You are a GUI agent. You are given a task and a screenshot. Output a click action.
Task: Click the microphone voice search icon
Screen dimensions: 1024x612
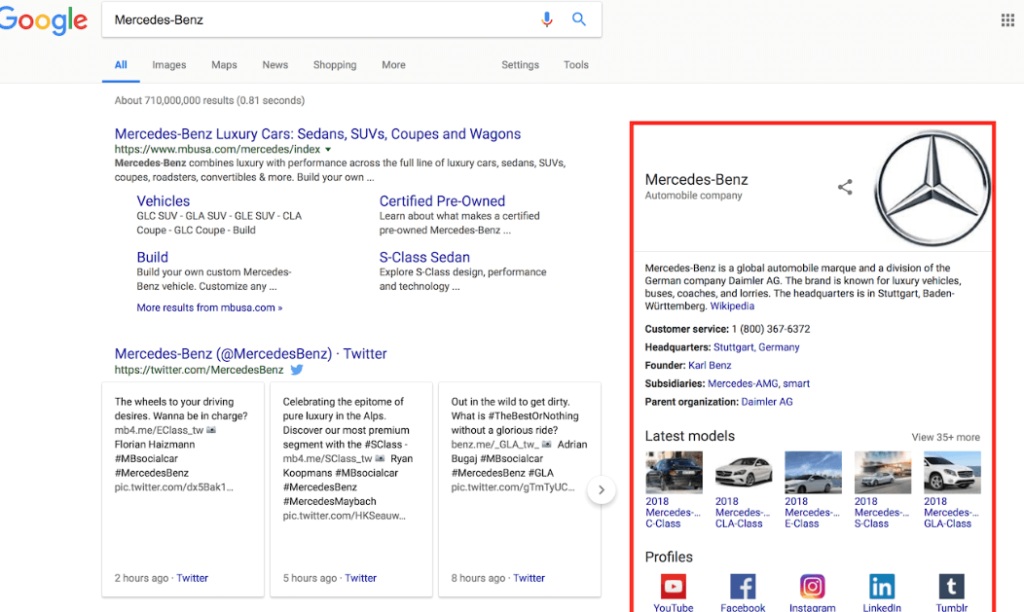point(547,20)
